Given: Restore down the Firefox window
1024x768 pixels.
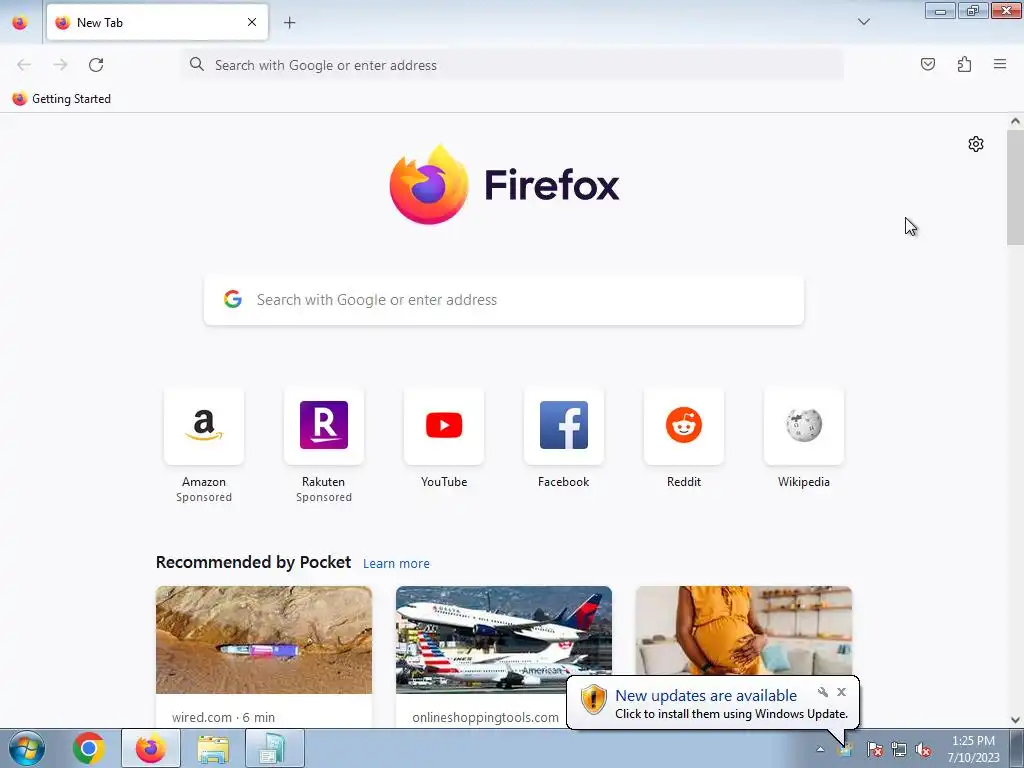Looking at the screenshot, I should [x=972, y=10].
